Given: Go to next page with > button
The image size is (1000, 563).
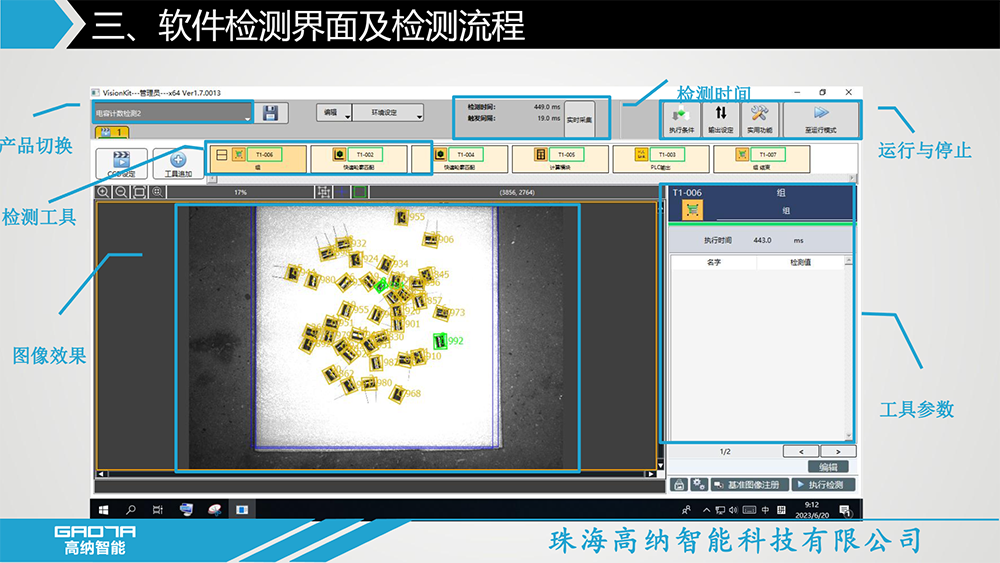Looking at the screenshot, I should coord(838,451).
